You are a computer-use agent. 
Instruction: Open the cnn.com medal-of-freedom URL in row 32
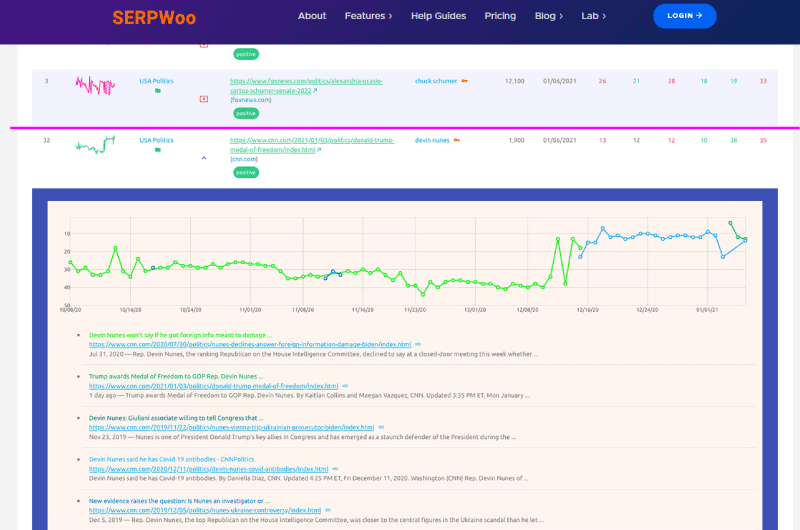pos(312,145)
